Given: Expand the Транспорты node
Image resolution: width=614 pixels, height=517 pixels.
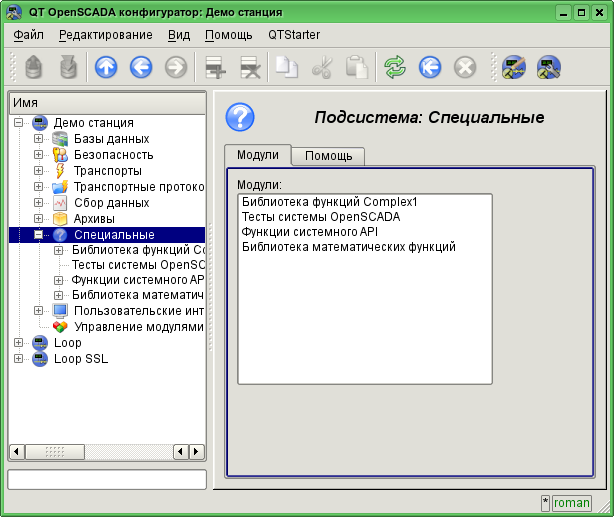Looking at the screenshot, I should [38, 171].
